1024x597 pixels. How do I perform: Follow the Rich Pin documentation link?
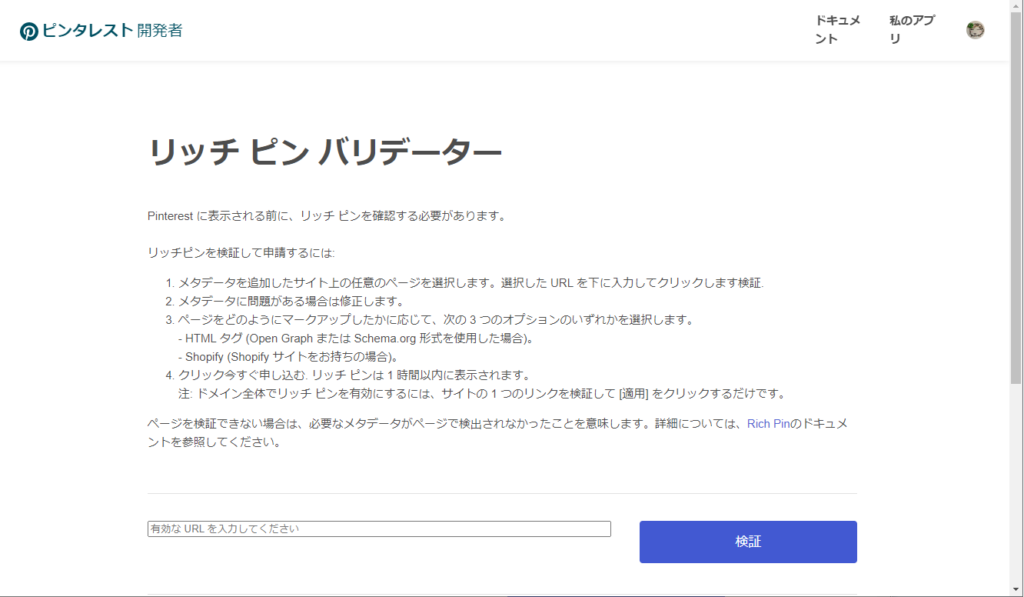point(768,424)
